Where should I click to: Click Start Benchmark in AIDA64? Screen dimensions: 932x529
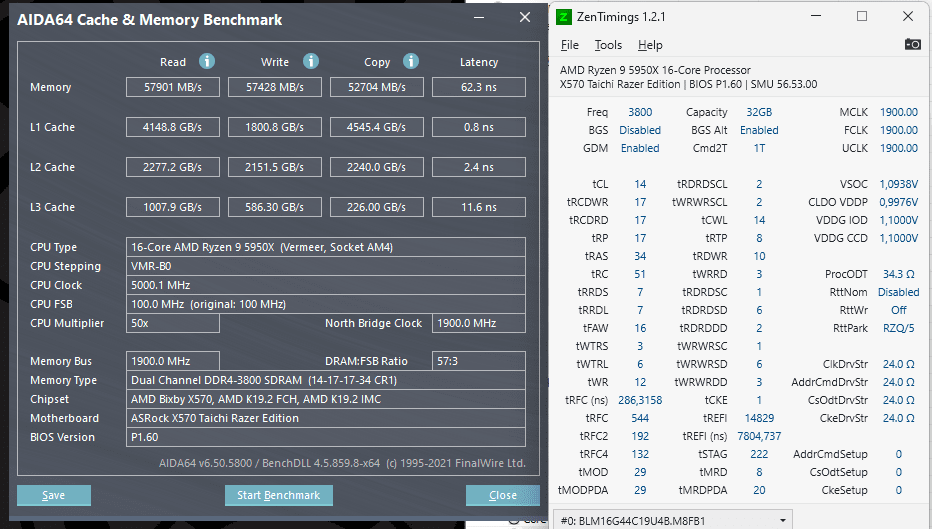coord(278,495)
